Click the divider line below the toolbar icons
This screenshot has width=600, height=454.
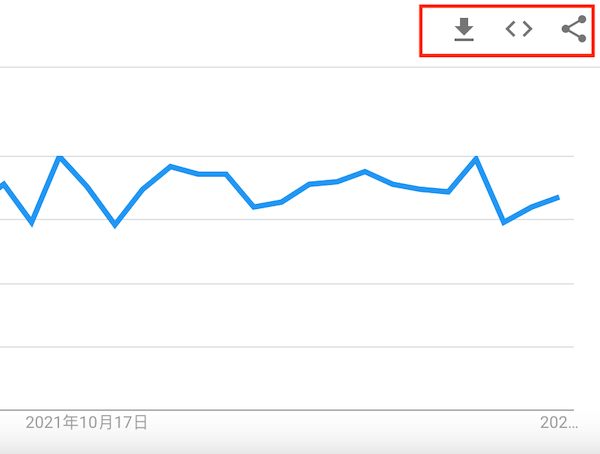pyautogui.click(x=300, y=67)
